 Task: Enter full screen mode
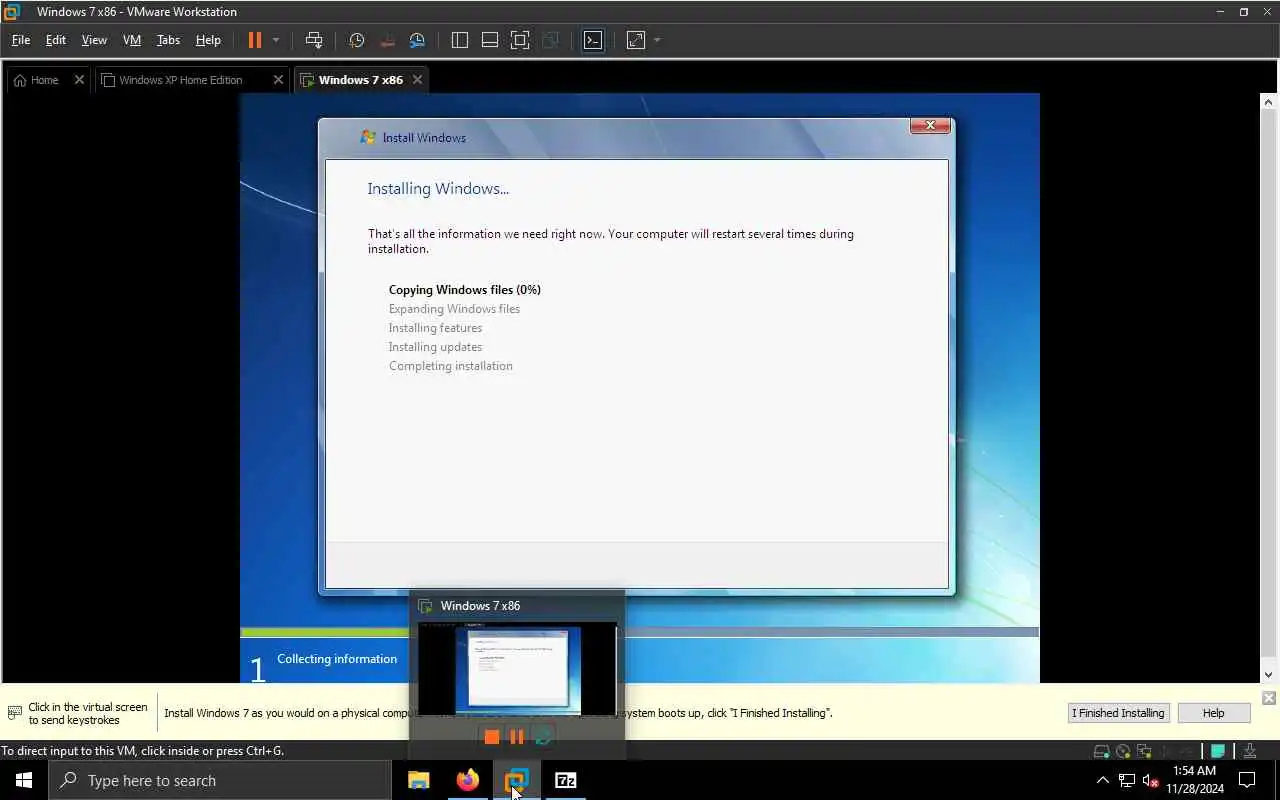[520, 40]
